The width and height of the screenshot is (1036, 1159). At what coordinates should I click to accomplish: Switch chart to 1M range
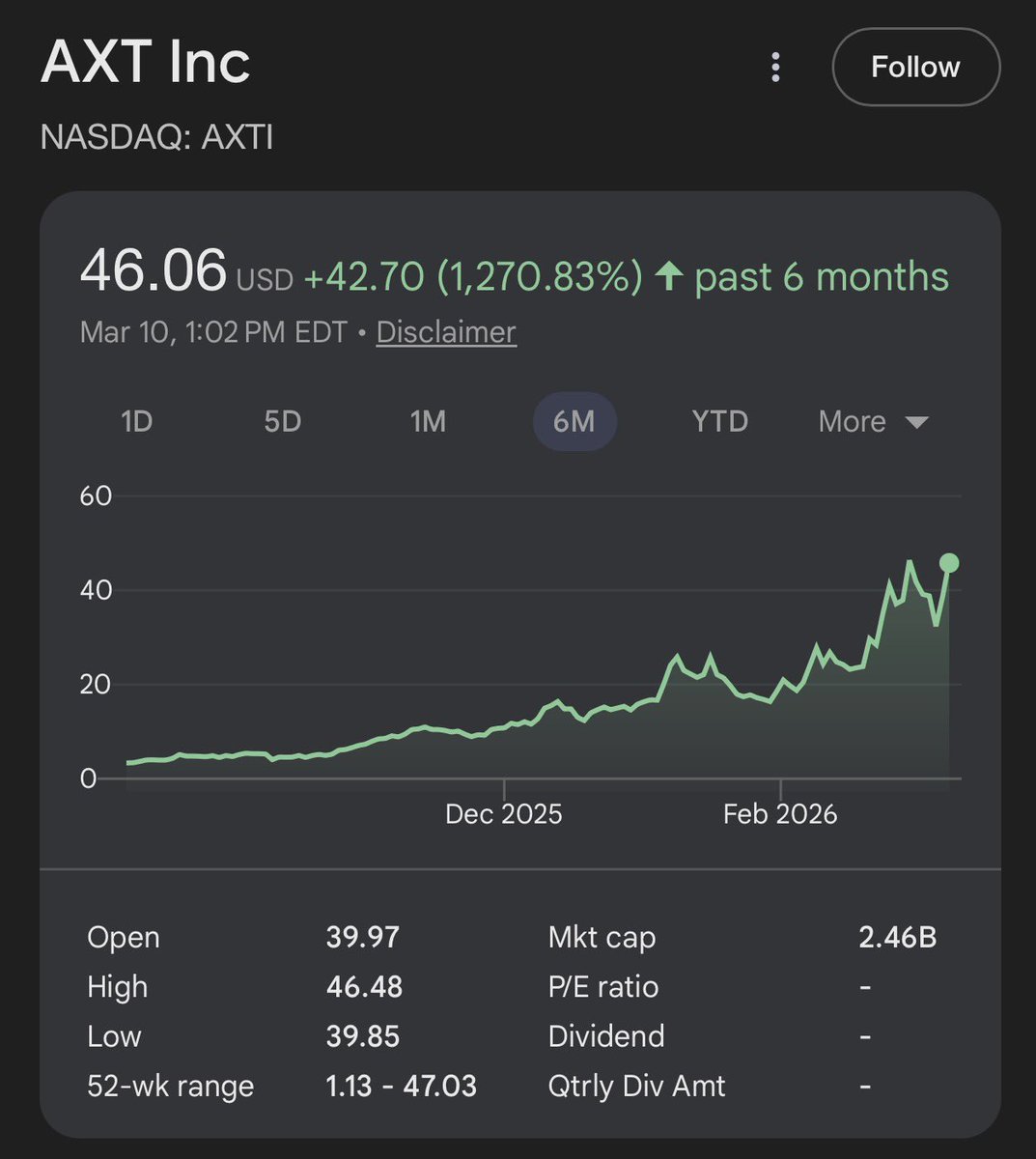tap(428, 421)
